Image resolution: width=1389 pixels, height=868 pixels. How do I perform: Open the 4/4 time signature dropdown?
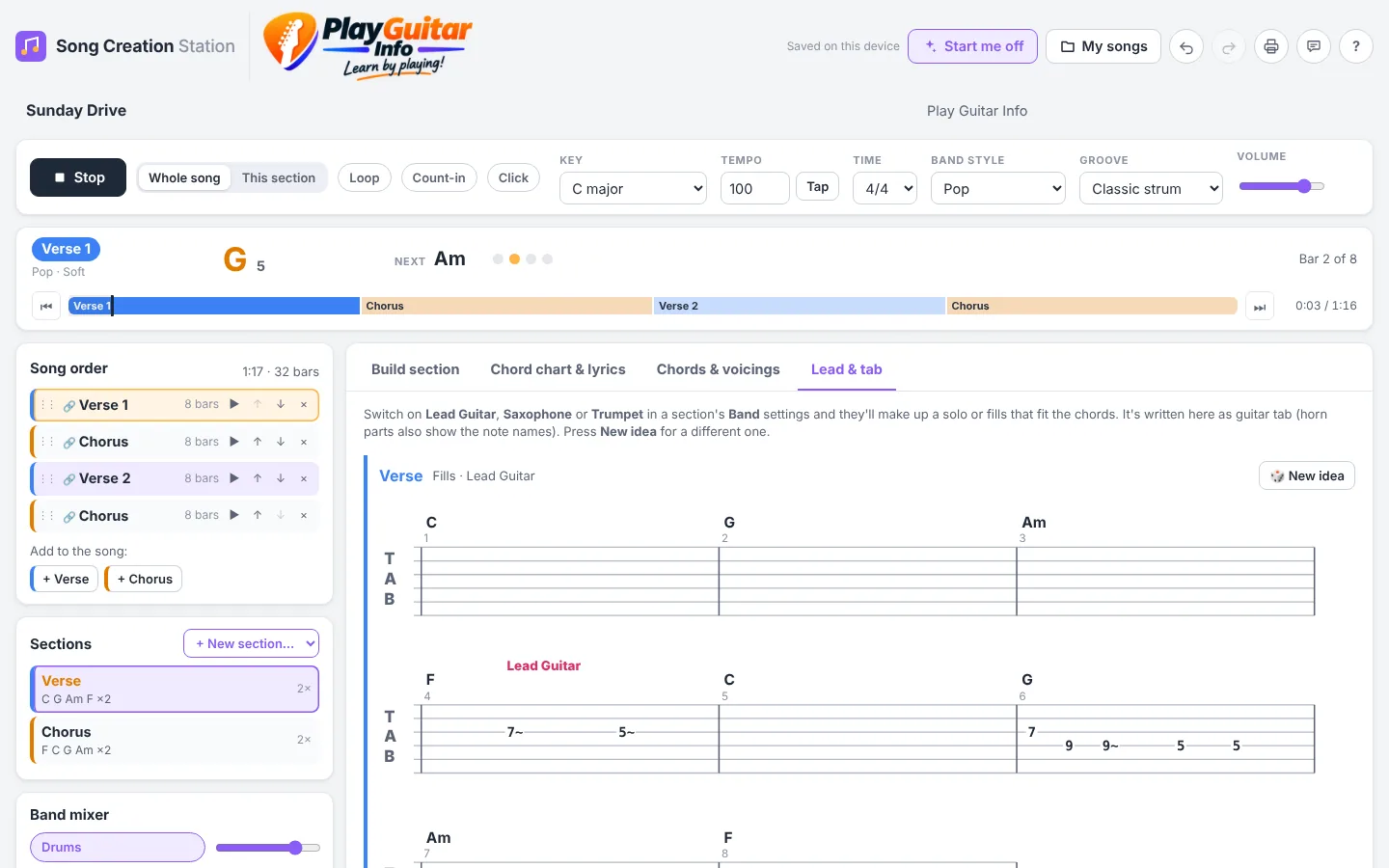(885, 188)
